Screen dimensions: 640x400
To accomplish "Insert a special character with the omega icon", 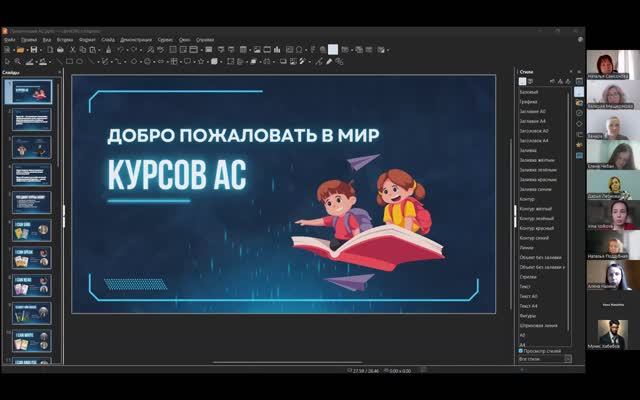I will pos(299,50).
